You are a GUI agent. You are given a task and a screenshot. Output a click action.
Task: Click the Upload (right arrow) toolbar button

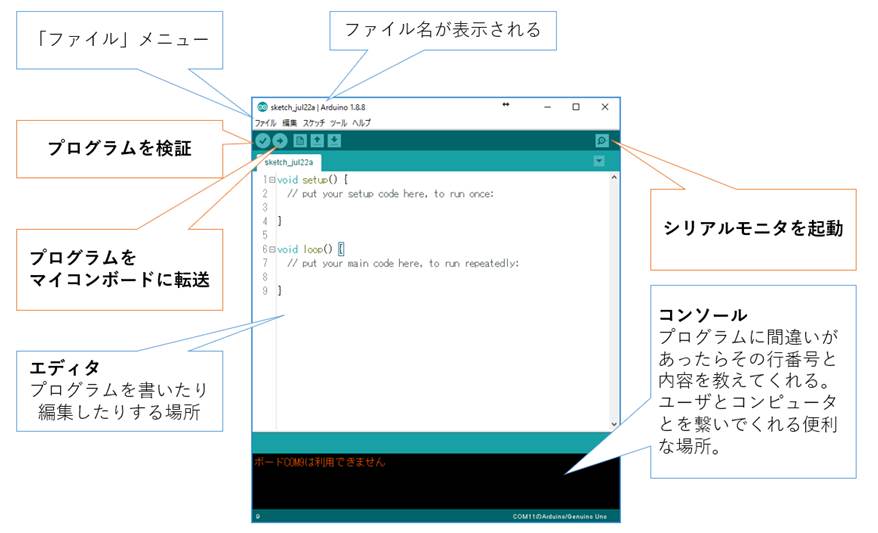pos(280,141)
